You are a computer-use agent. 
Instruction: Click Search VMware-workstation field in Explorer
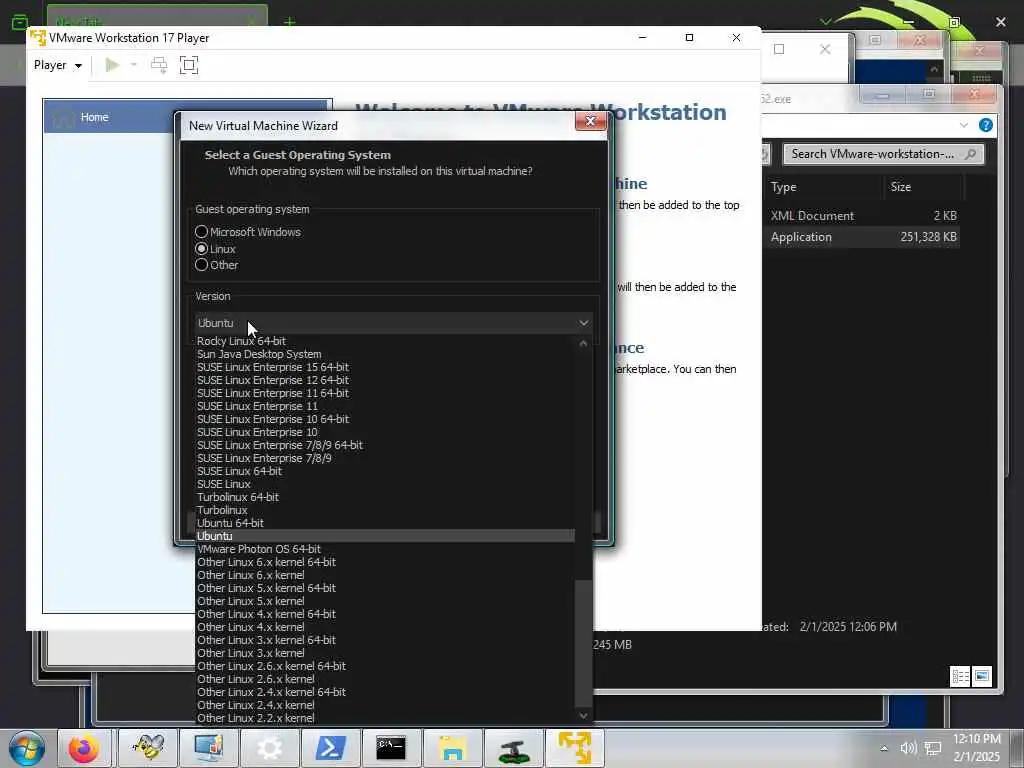coord(883,154)
